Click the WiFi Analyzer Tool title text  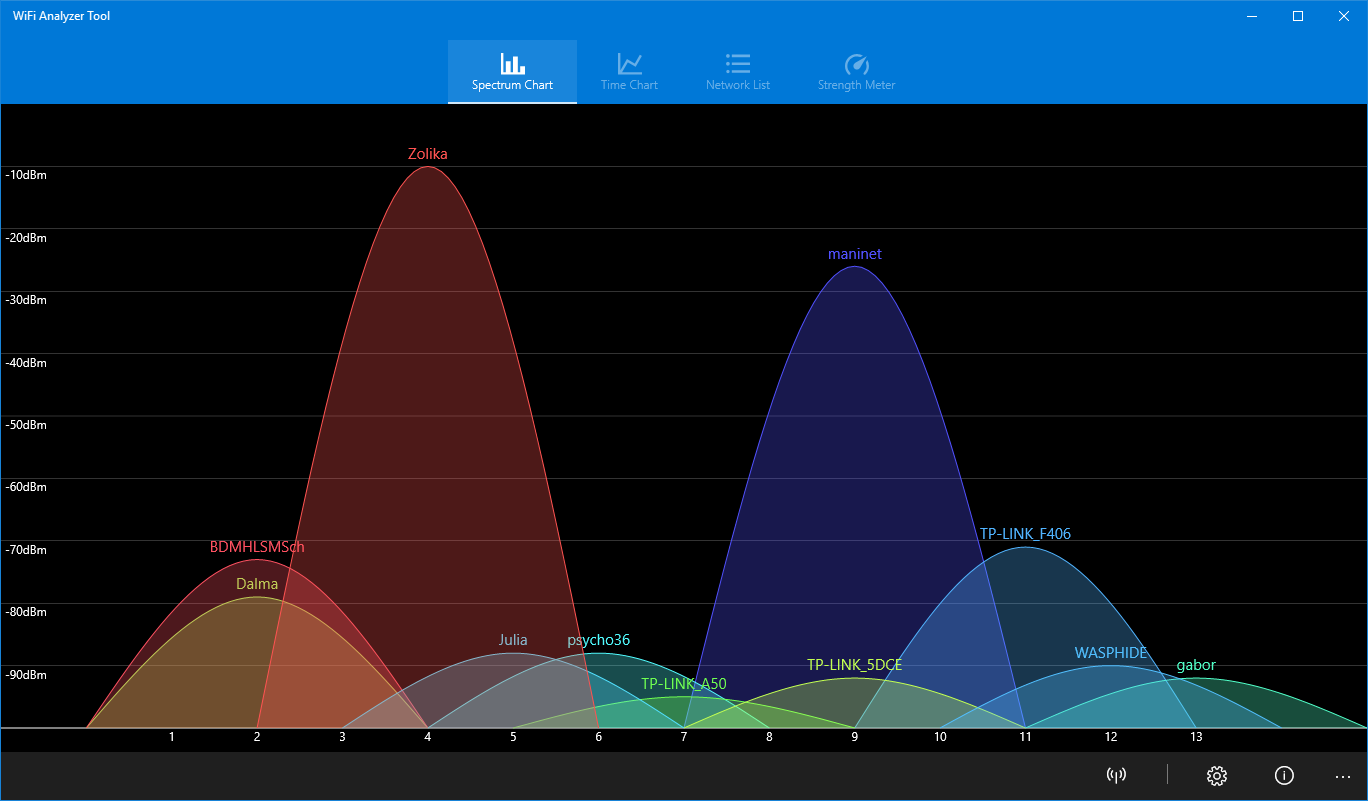pyautogui.click(x=60, y=15)
